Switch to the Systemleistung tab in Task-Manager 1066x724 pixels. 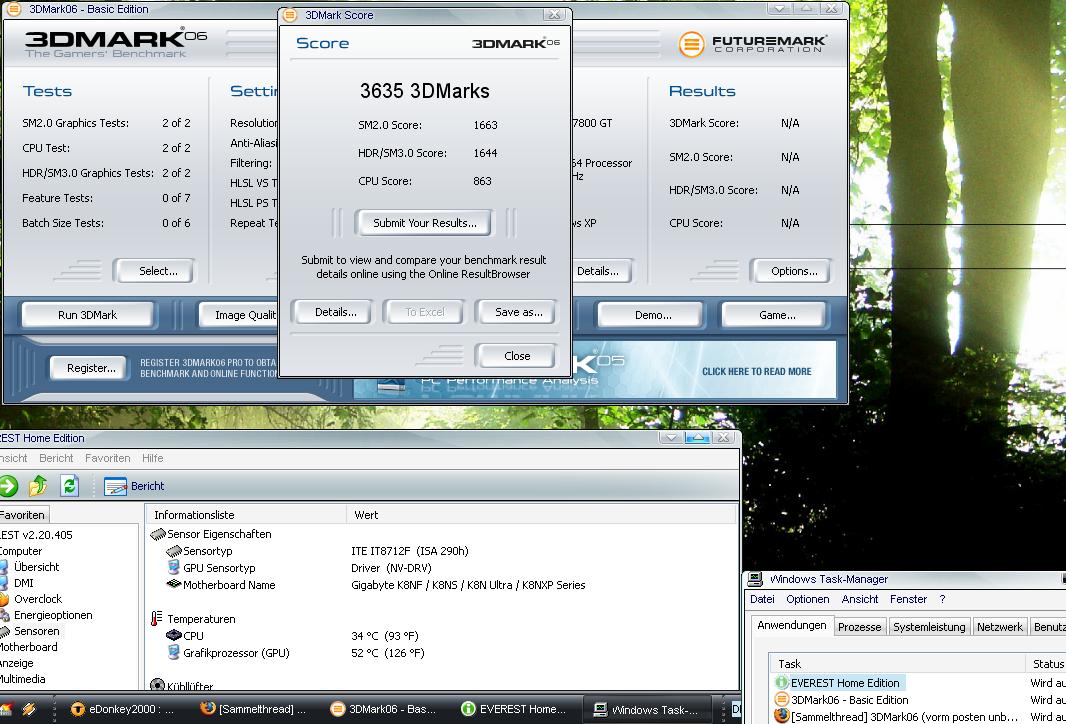[929, 627]
